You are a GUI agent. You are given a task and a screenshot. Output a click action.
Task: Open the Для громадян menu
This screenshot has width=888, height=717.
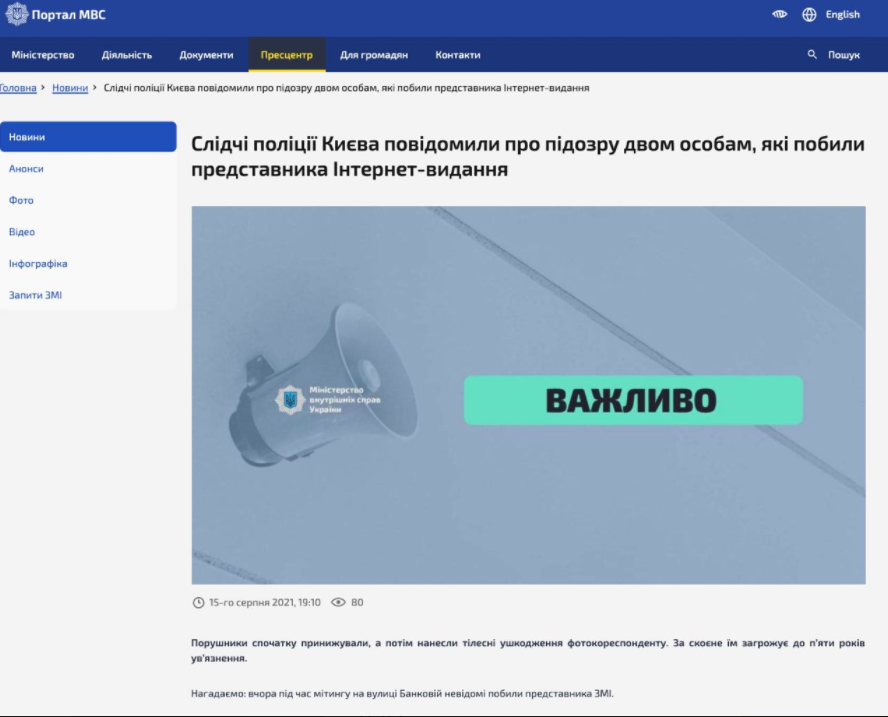374,55
